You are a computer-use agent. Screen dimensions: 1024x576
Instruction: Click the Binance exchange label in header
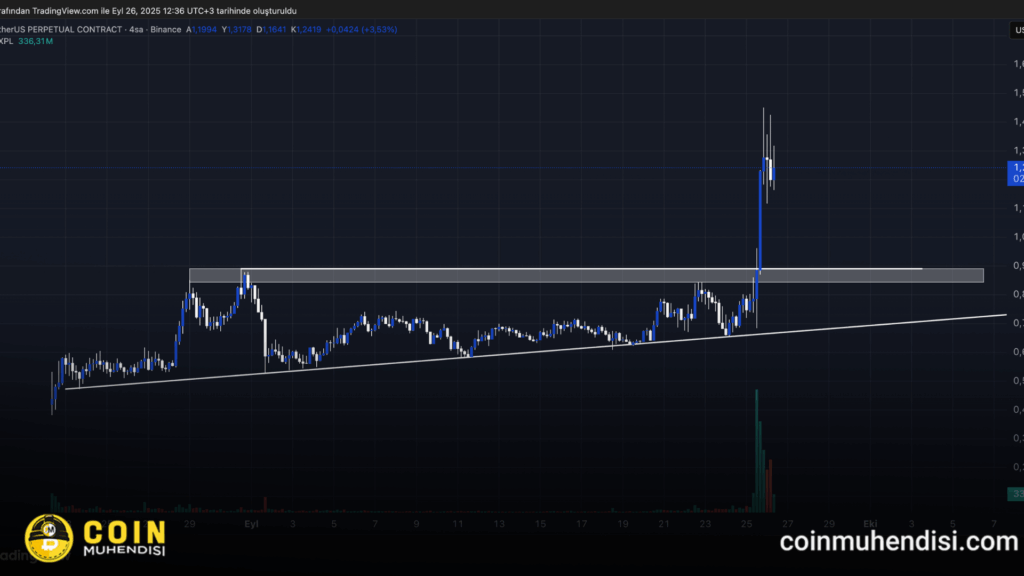click(164, 30)
